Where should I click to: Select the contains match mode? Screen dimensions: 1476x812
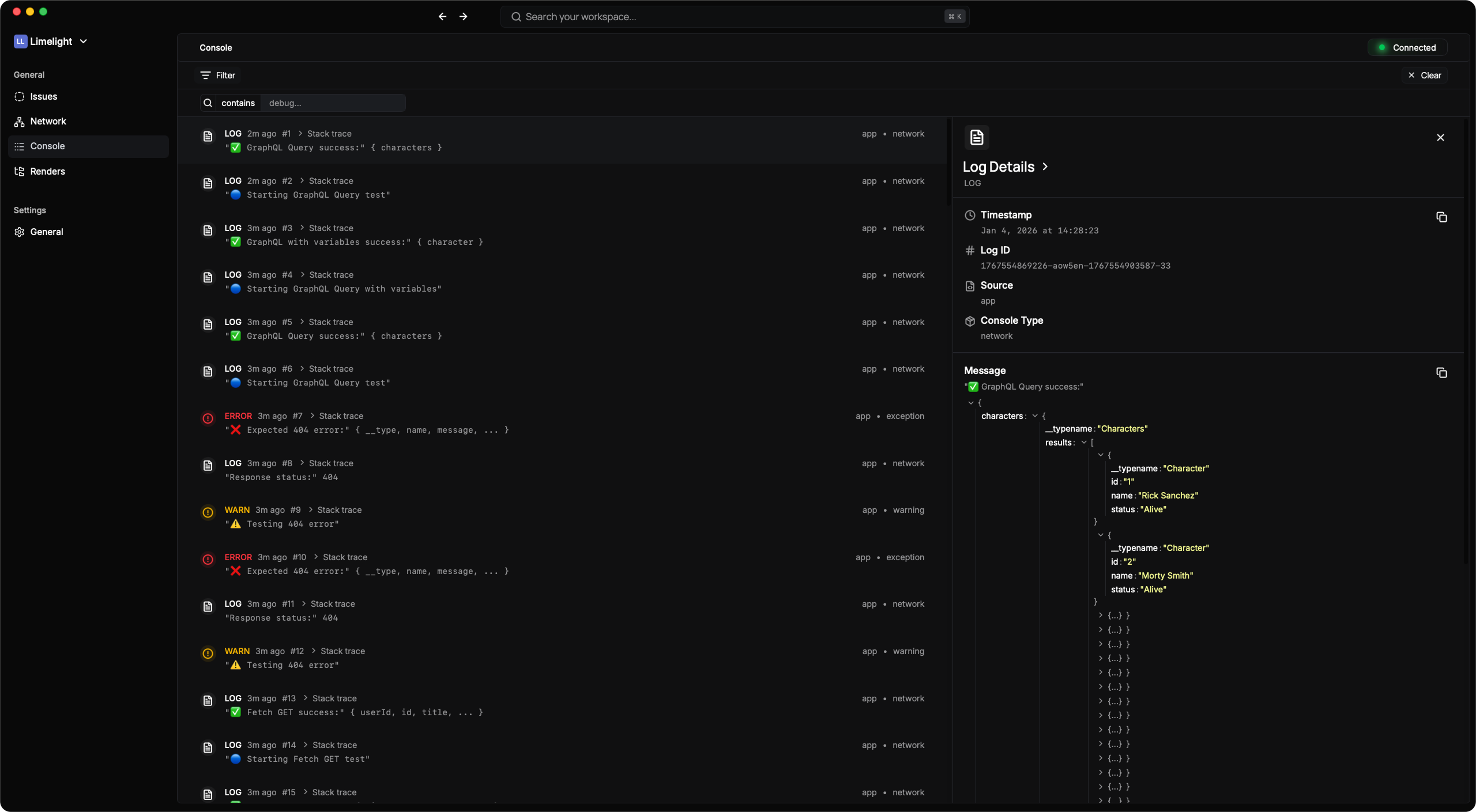(x=239, y=103)
